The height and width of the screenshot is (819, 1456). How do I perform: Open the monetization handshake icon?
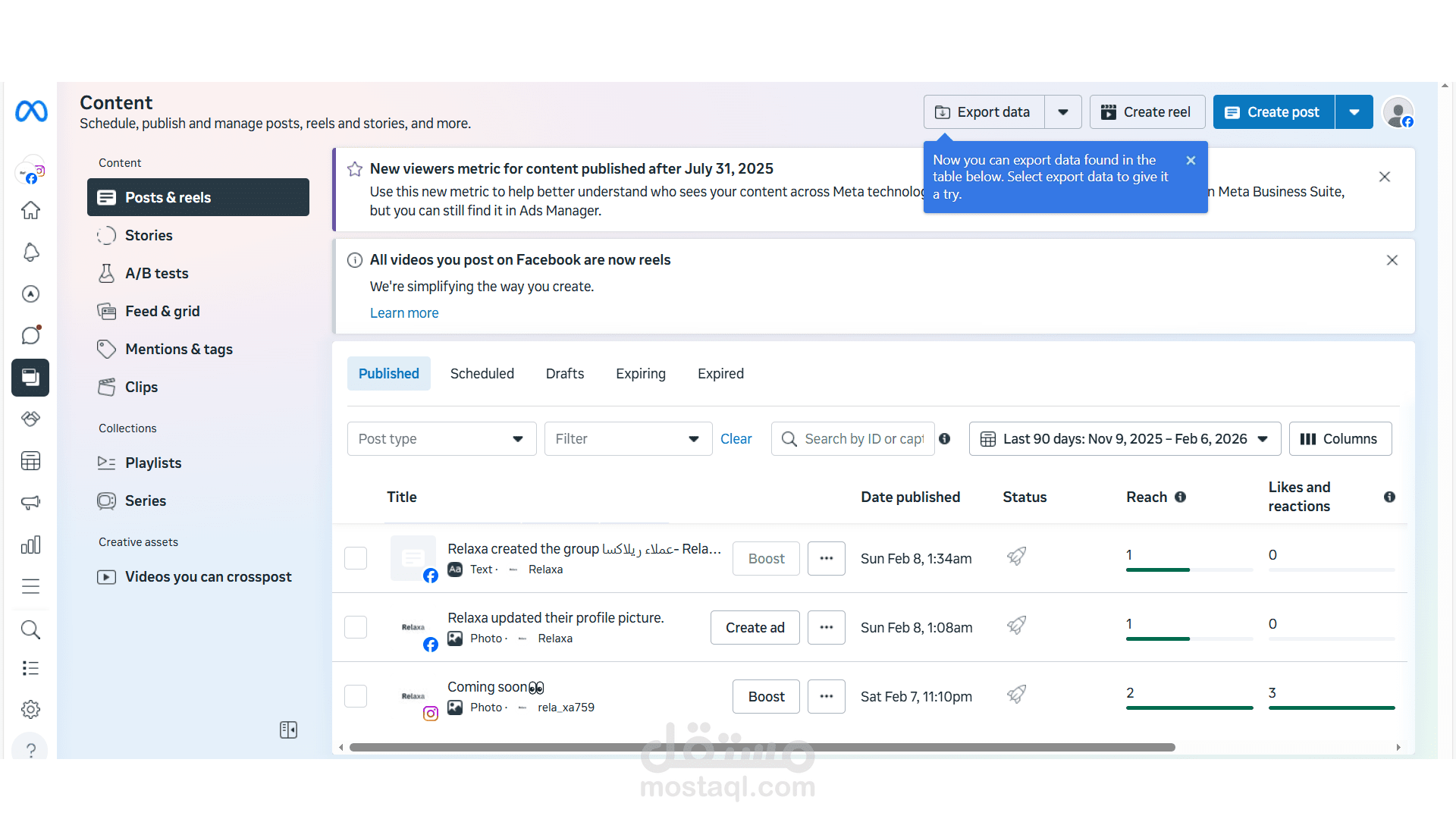pos(30,419)
